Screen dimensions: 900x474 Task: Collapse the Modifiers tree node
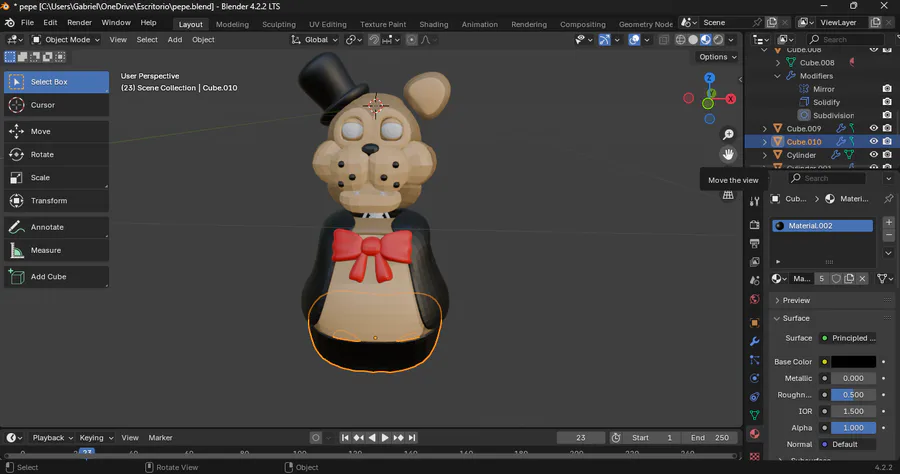coord(778,76)
